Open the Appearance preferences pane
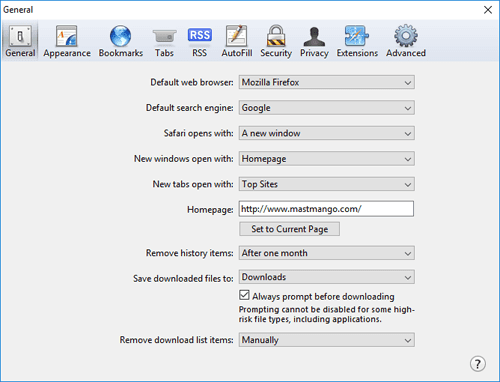Image resolution: width=500 pixels, height=382 pixels. 67,41
